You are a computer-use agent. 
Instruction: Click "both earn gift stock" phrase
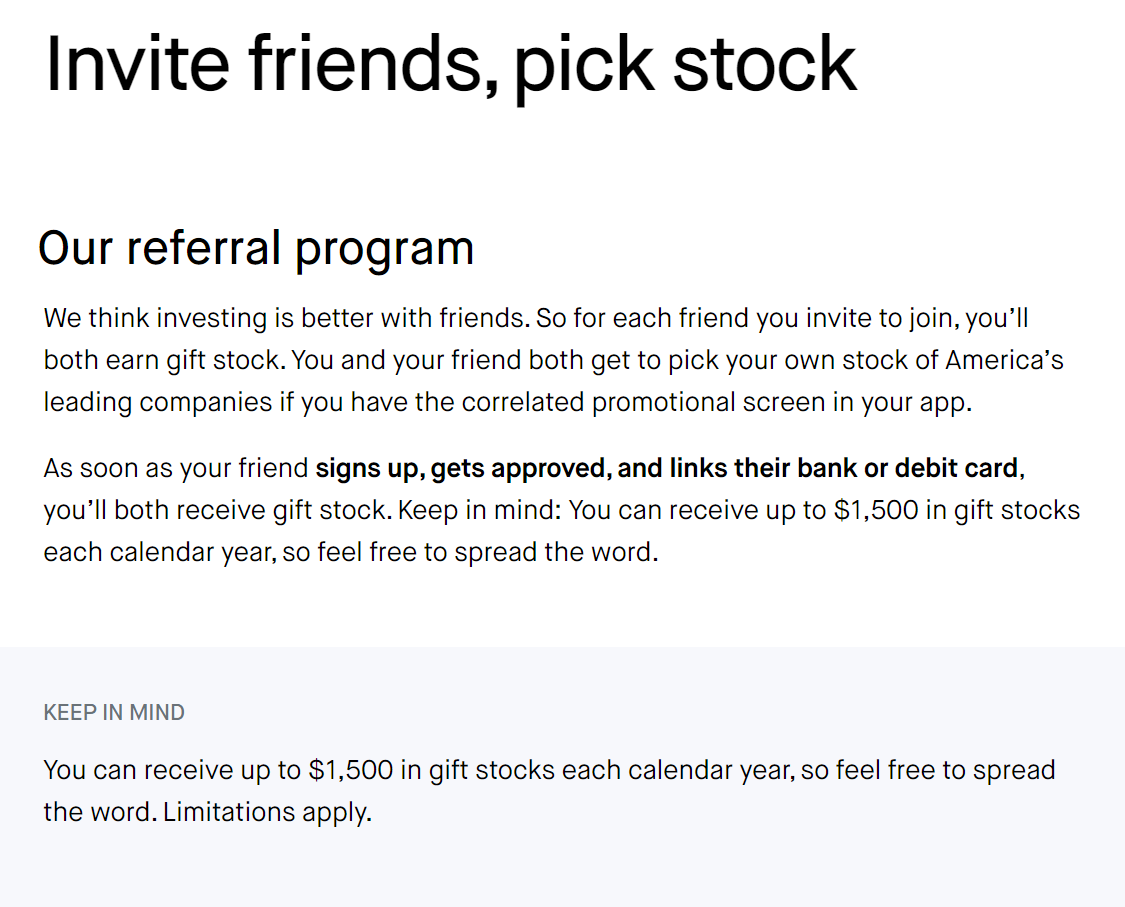click(x=162, y=360)
